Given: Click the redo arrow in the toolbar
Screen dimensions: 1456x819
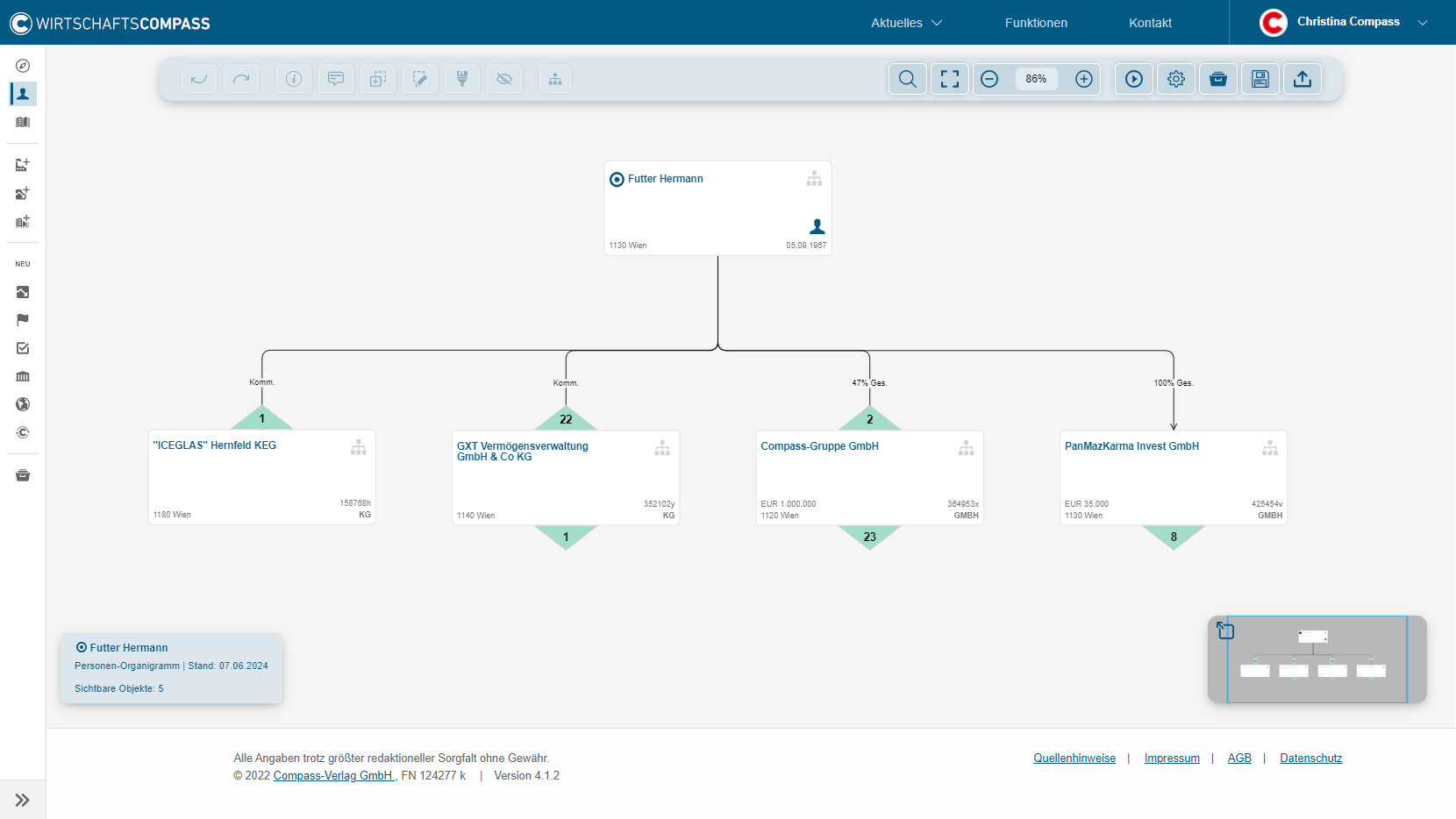Looking at the screenshot, I should click(241, 79).
